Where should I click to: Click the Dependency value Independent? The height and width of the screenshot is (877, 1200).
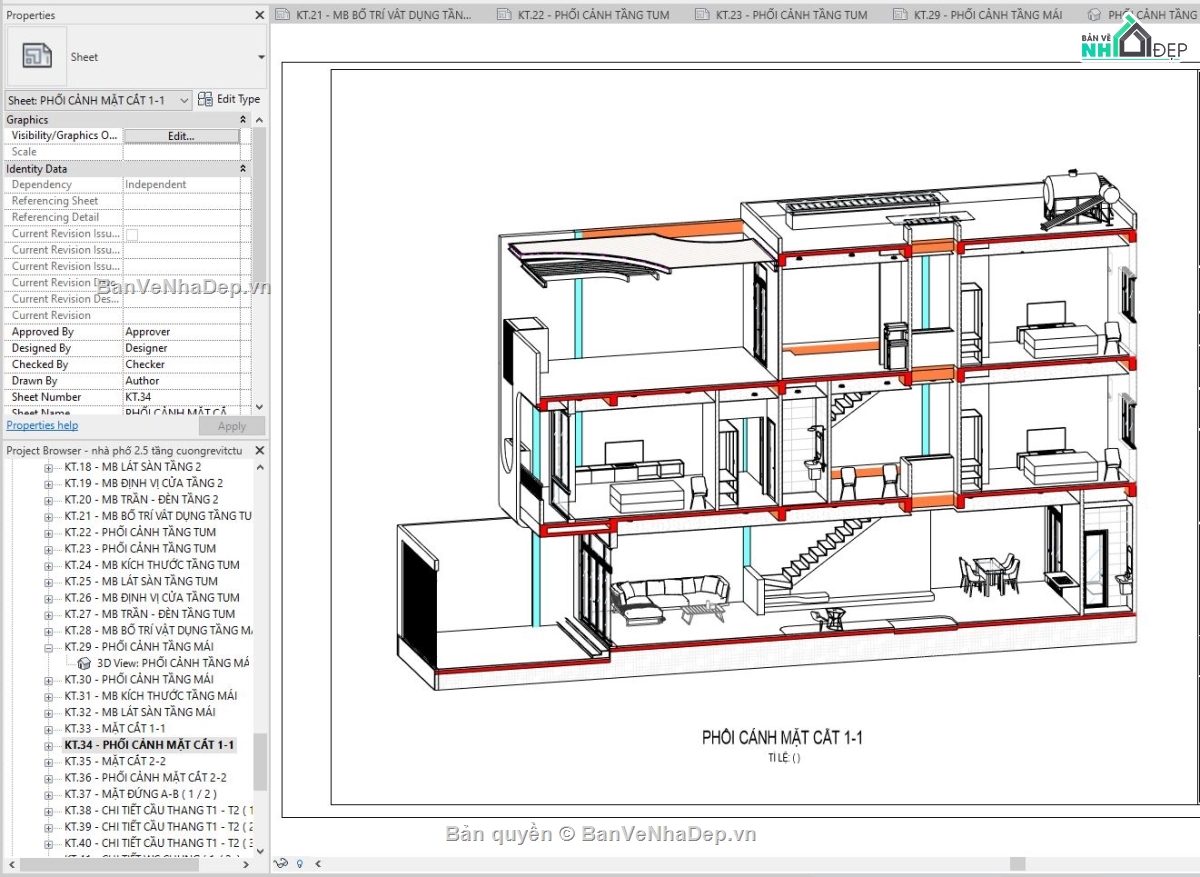(155, 184)
